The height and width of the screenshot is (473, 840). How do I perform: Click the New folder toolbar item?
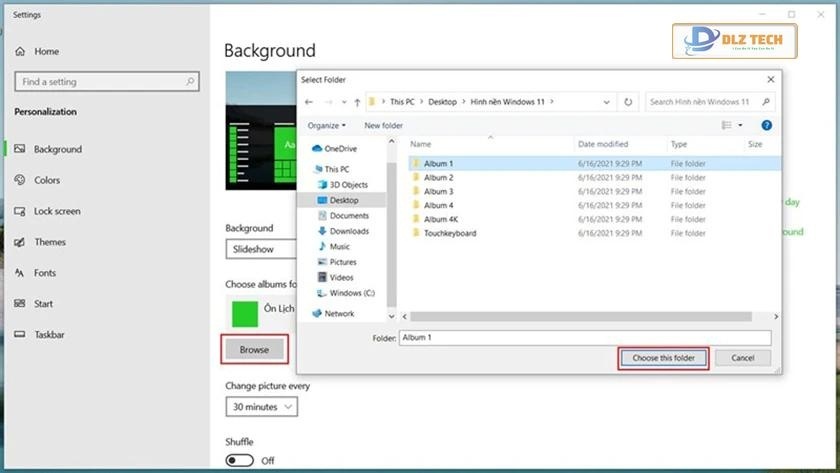pos(383,125)
